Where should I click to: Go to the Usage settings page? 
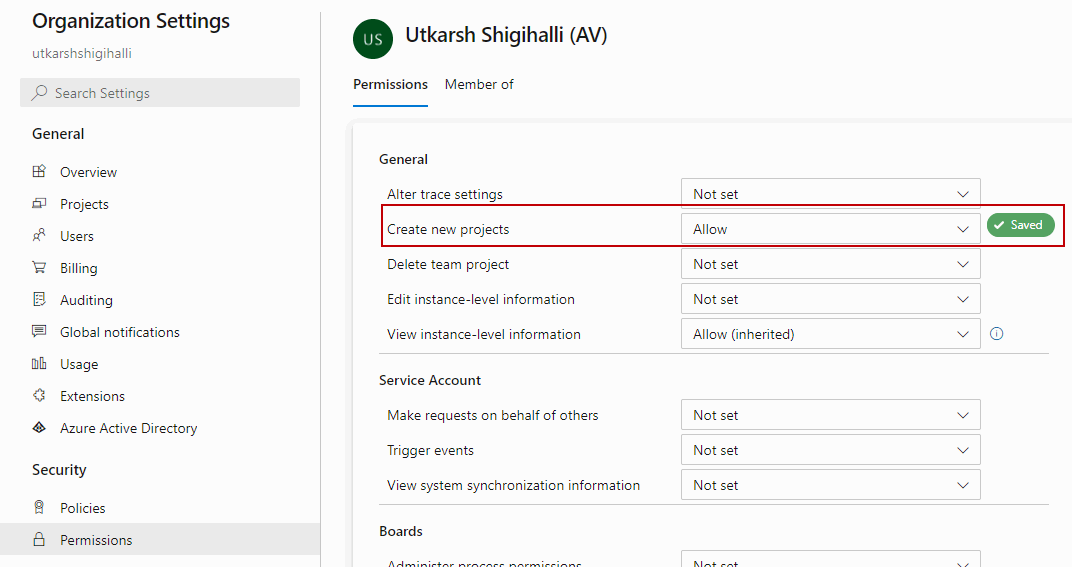(79, 364)
